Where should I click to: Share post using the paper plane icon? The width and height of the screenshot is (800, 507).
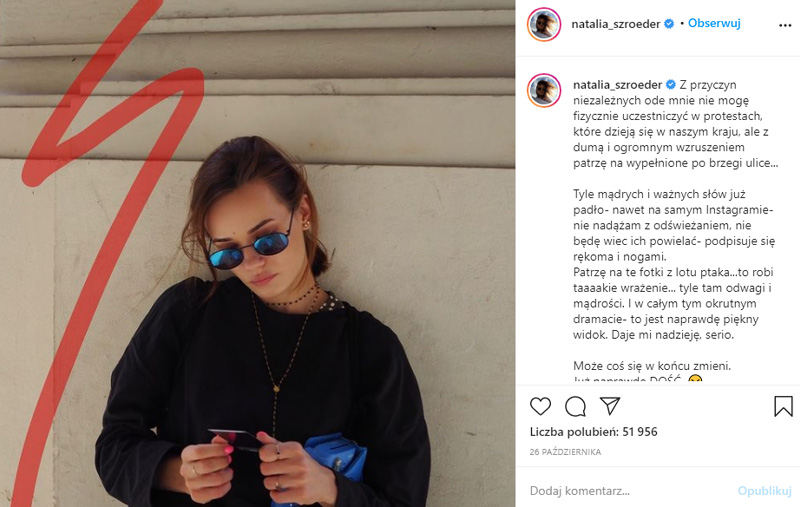click(x=610, y=405)
